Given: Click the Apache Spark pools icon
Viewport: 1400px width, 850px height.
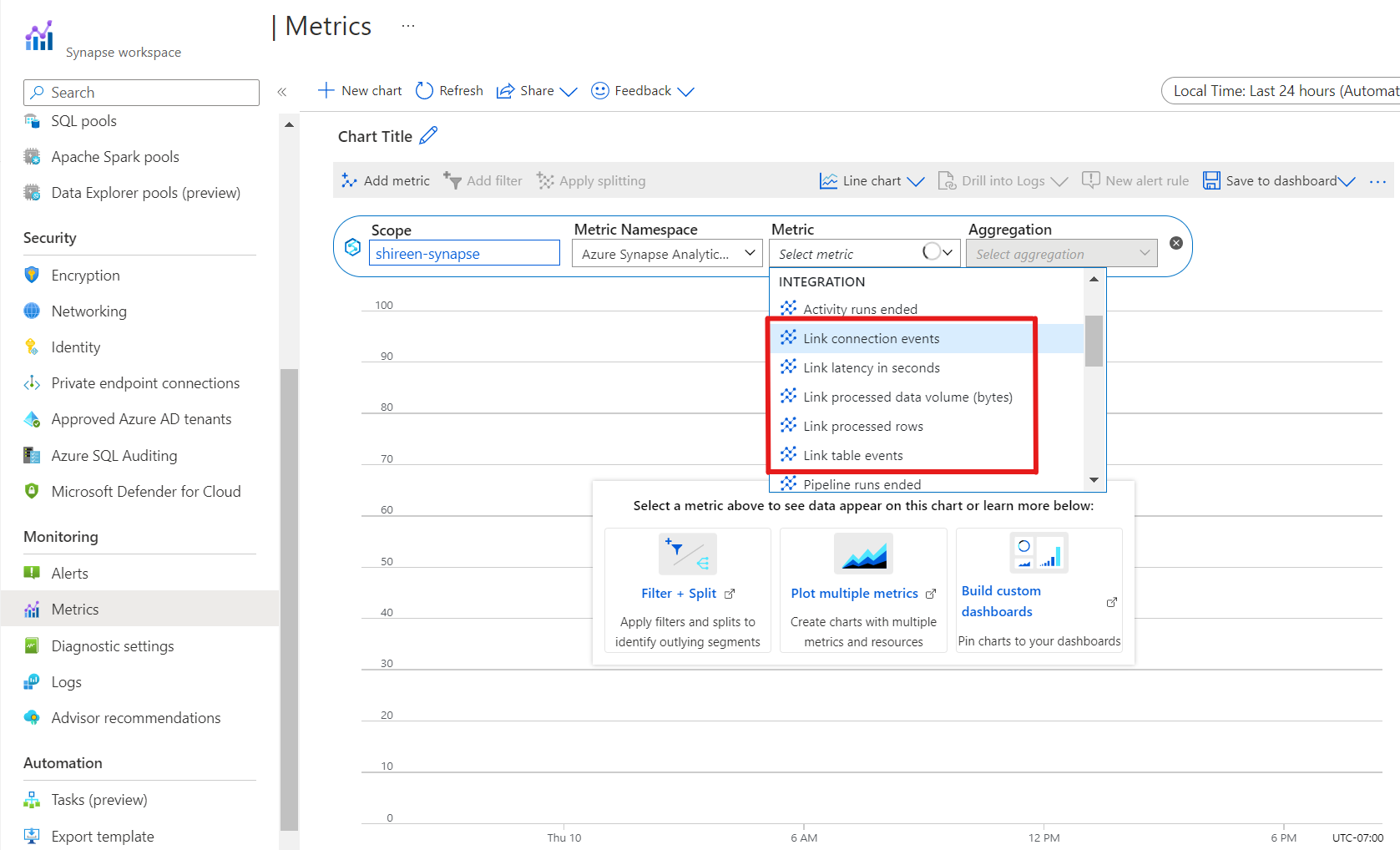Looking at the screenshot, I should click(x=32, y=157).
